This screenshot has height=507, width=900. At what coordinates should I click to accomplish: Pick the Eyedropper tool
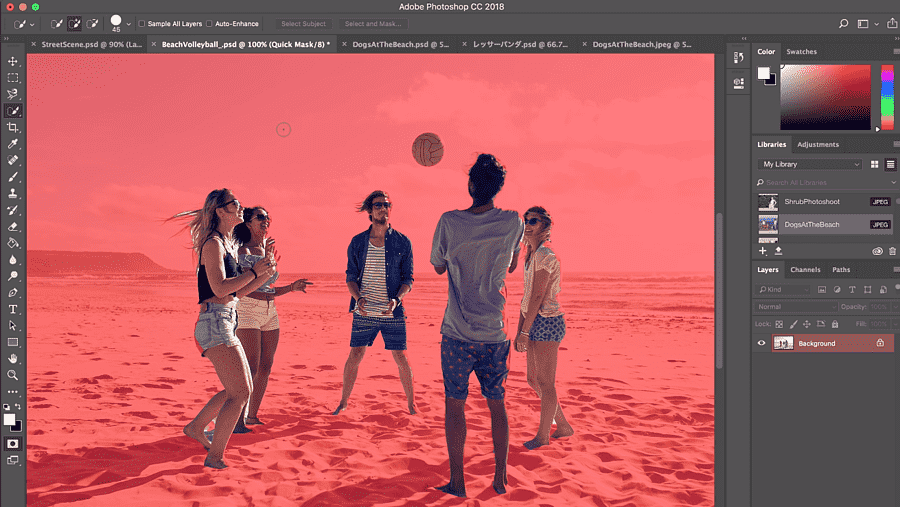[13, 144]
